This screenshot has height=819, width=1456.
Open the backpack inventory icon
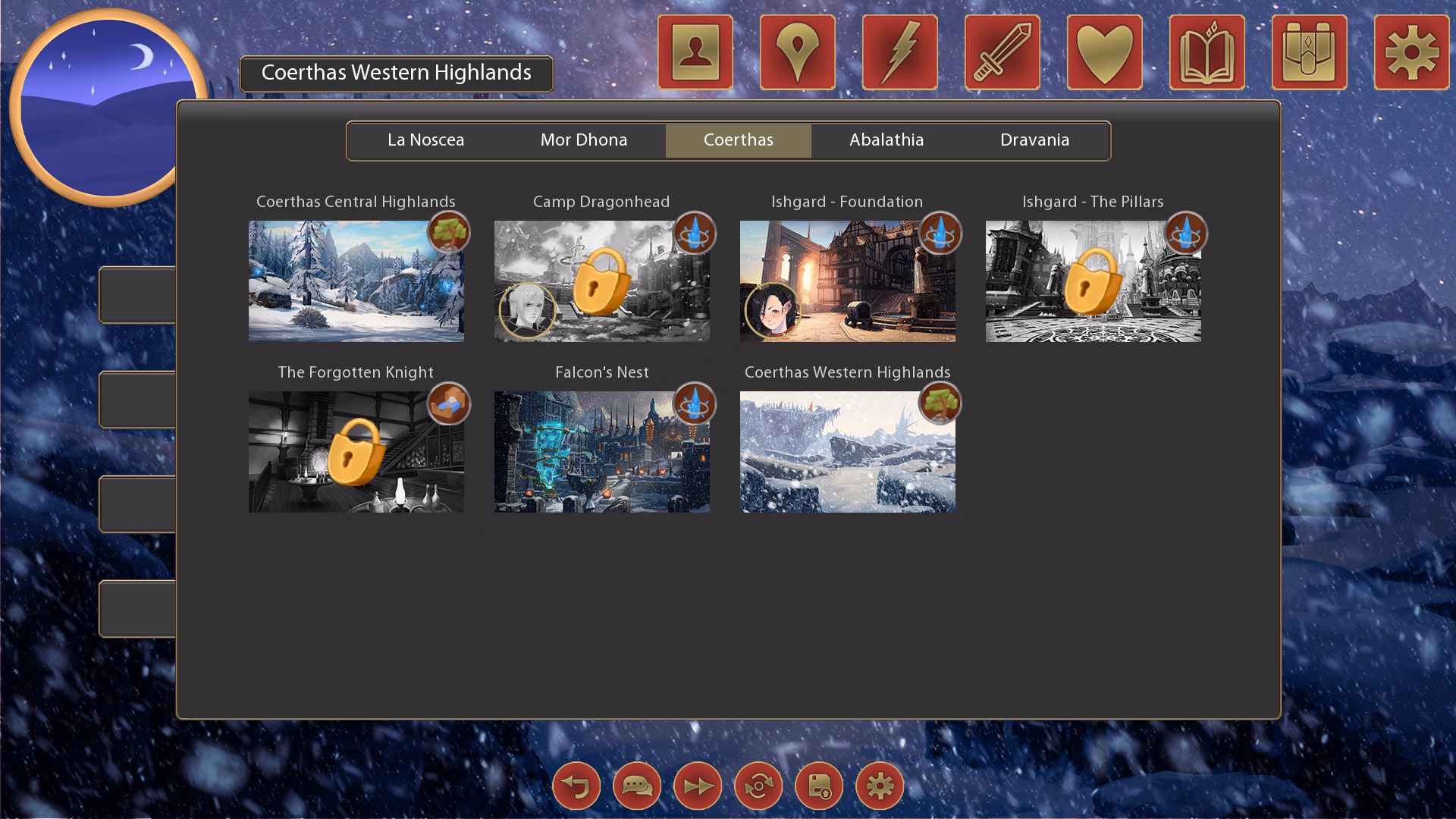coord(1309,52)
